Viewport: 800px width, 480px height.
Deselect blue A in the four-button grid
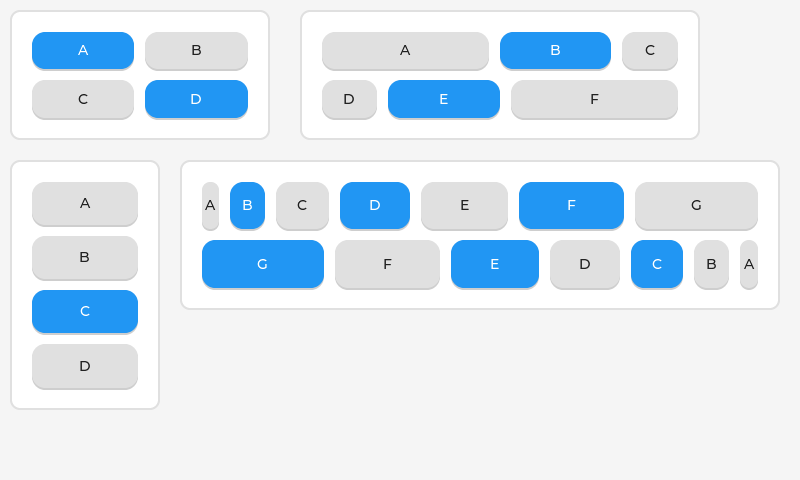pos(83,50)
